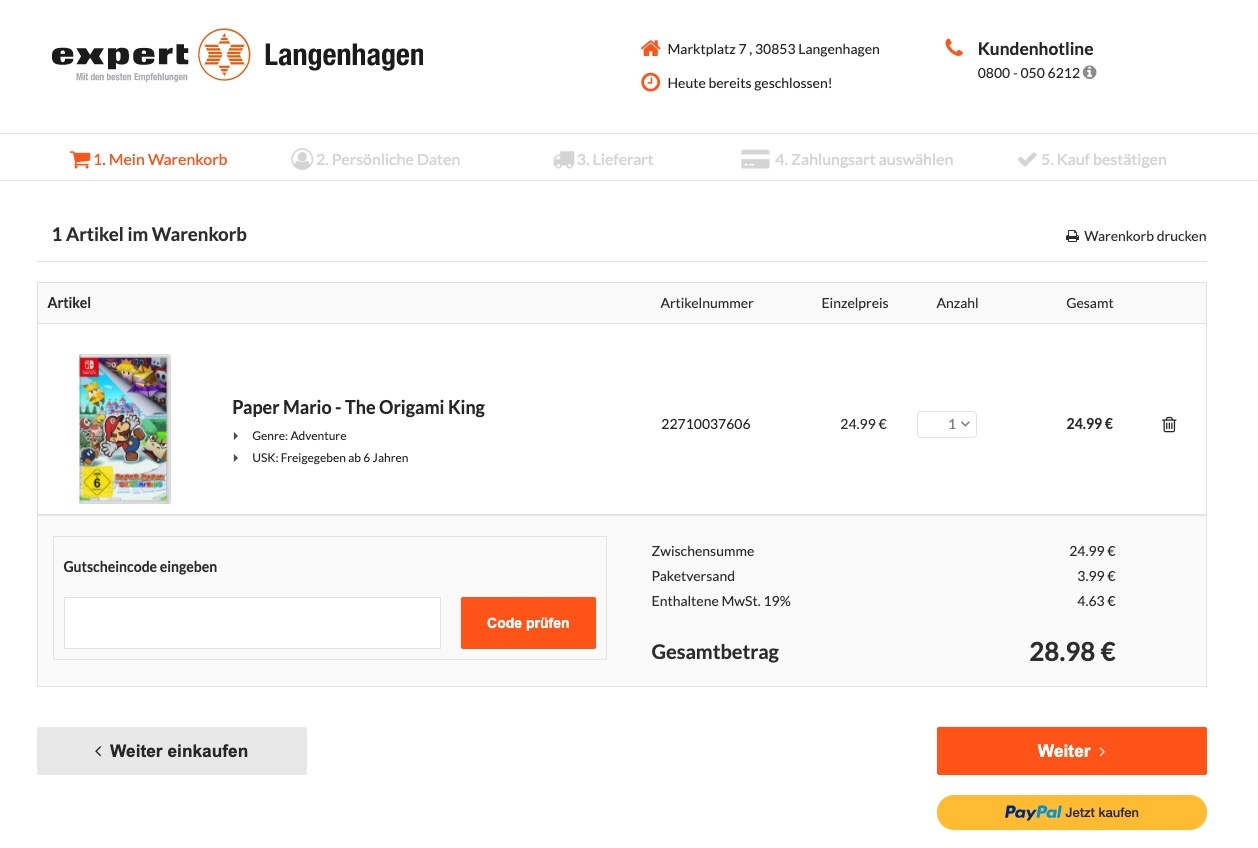Open the Anzahl quantity dropdown
This screenshot has width=1258, height=848.
coord(947,424)
